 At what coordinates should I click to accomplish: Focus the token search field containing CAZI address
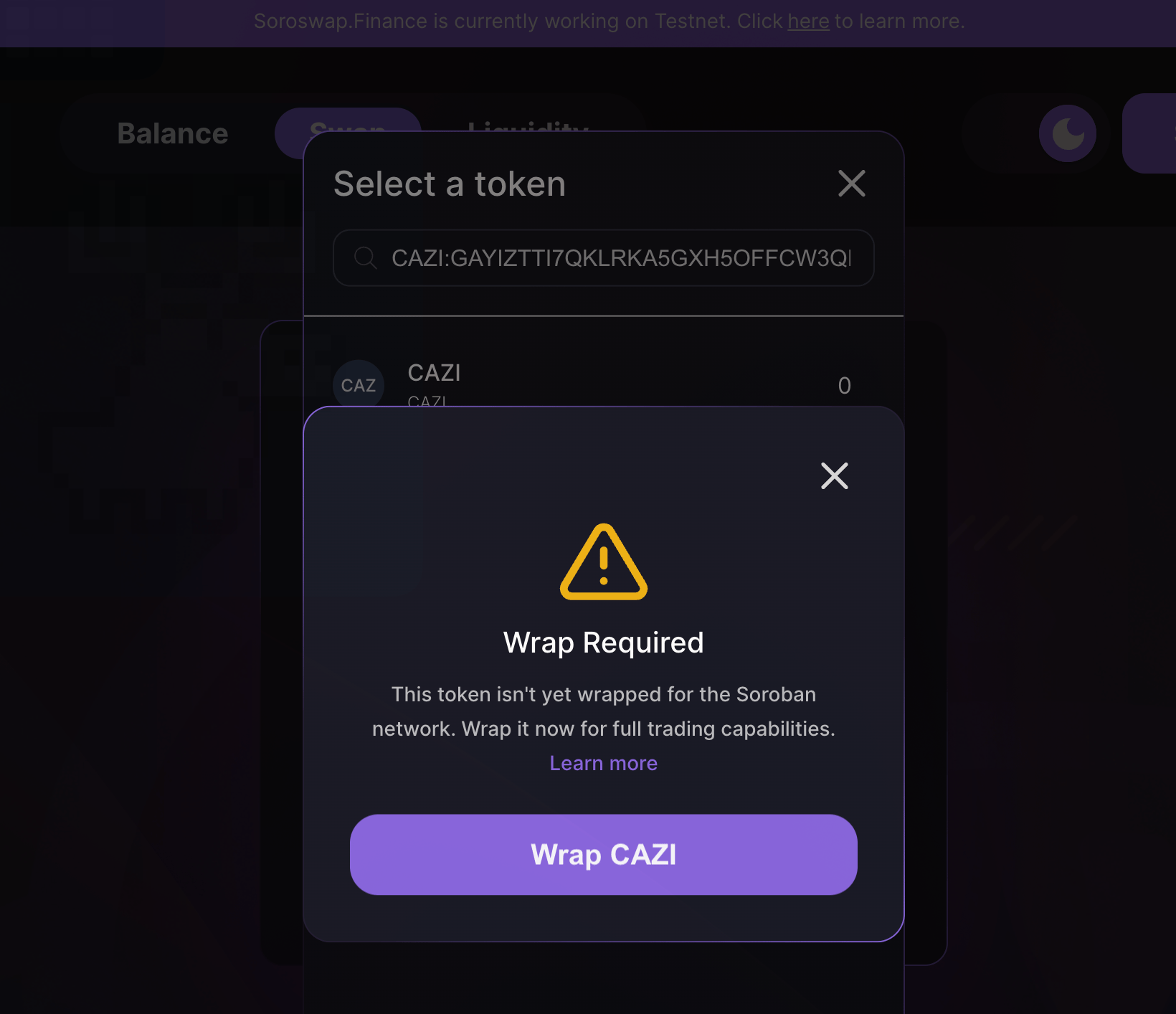point(604,257)
